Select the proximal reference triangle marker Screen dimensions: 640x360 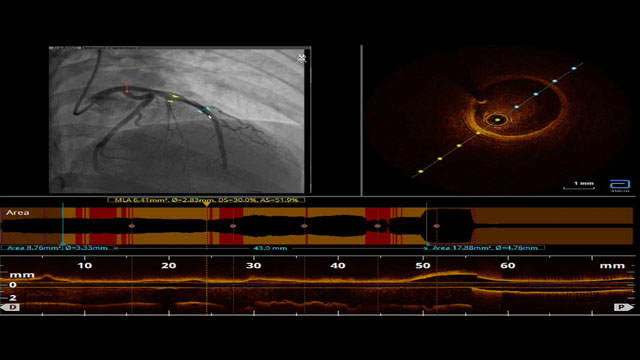pyautogui.click(x=427, y=244)
